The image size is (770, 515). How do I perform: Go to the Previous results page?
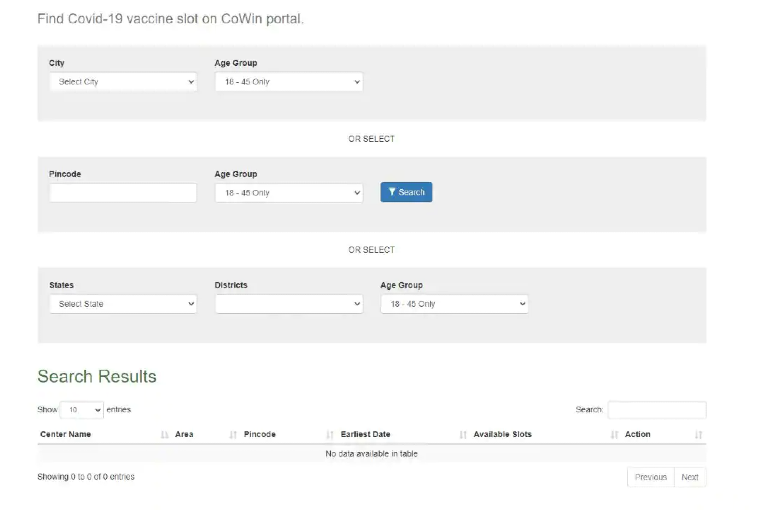click(651, 477)
